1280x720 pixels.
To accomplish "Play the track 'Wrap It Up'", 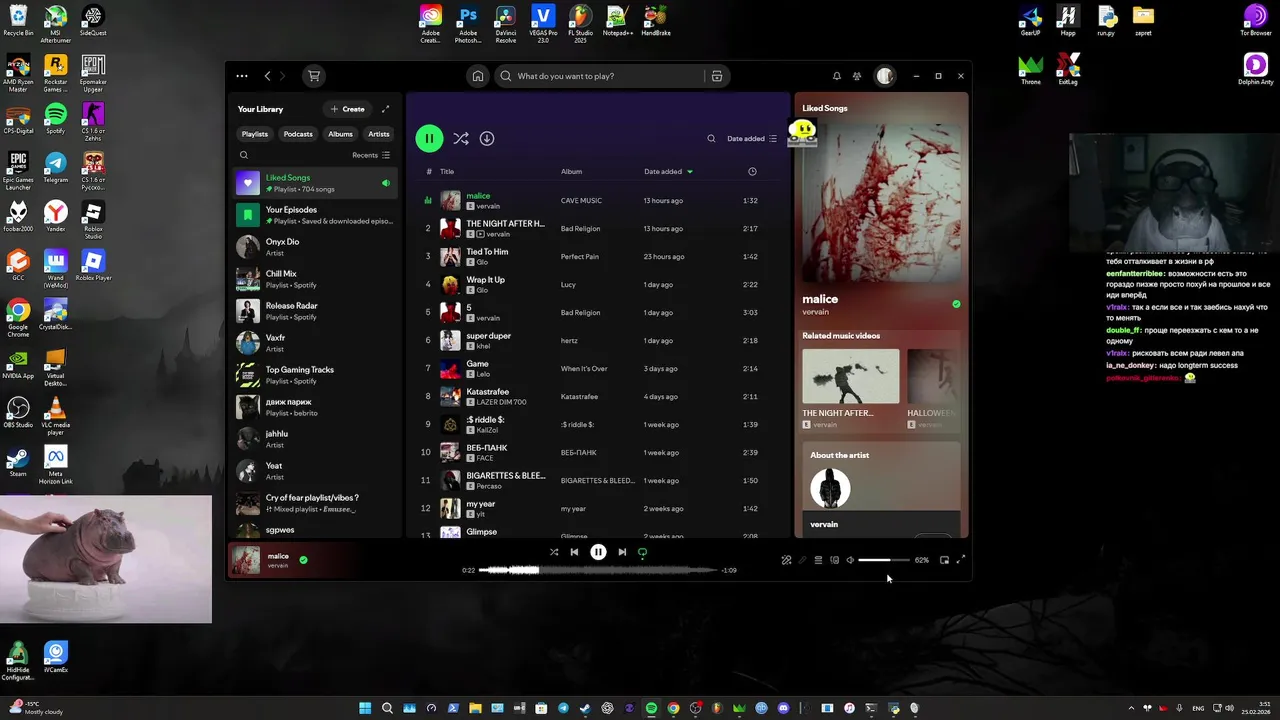I will point(485,280).
